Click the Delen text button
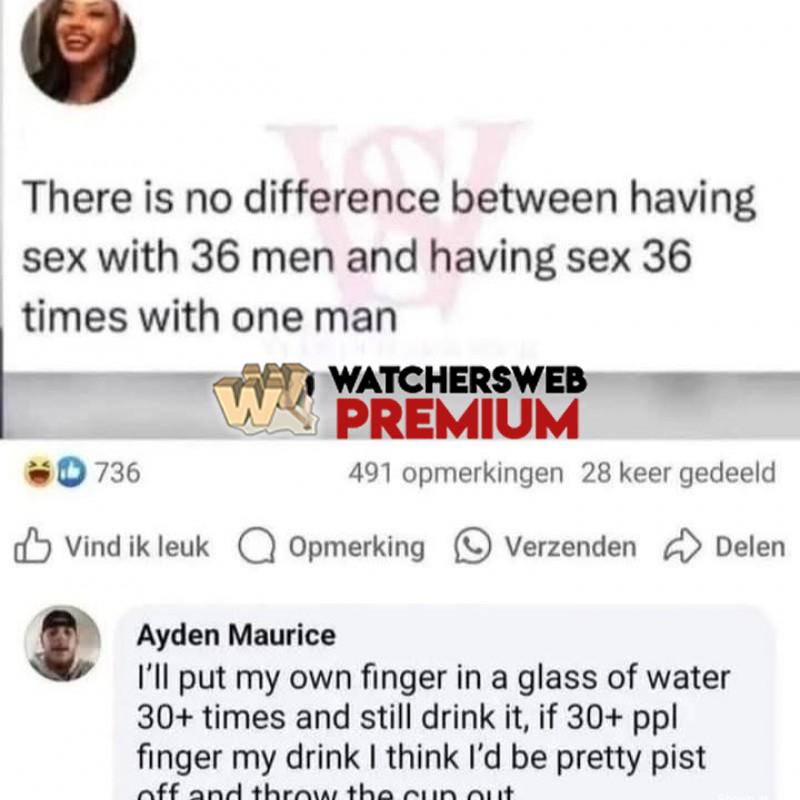This screenshot has height=800, width=800. pos(750,546)
